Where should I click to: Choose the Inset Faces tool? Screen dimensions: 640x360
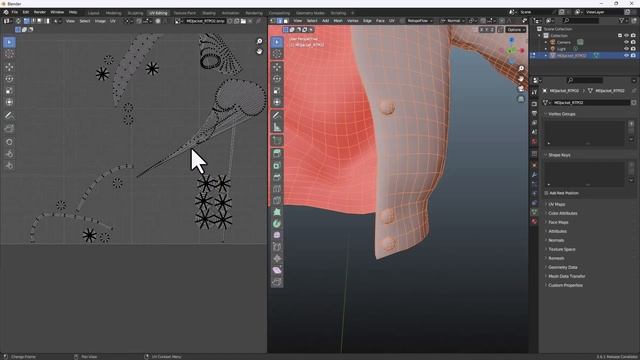point(277,166)
